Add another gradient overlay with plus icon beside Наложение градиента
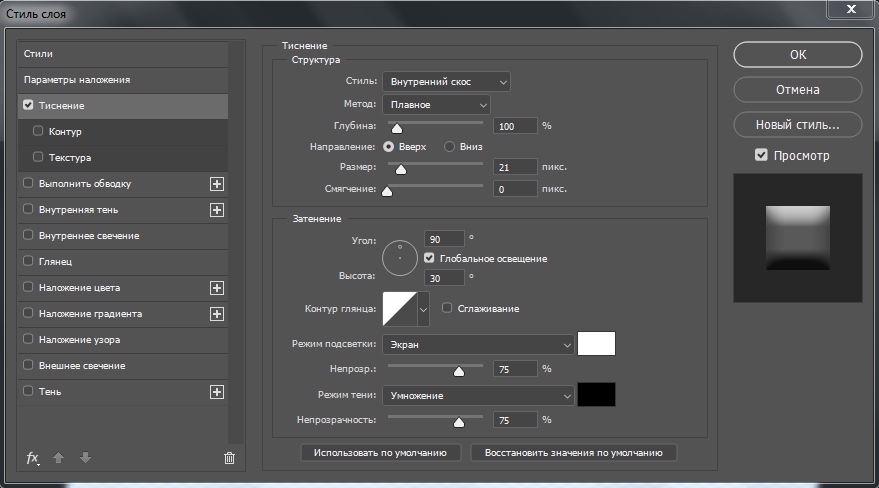Screen dimensions: 879x488 (217, 314)
